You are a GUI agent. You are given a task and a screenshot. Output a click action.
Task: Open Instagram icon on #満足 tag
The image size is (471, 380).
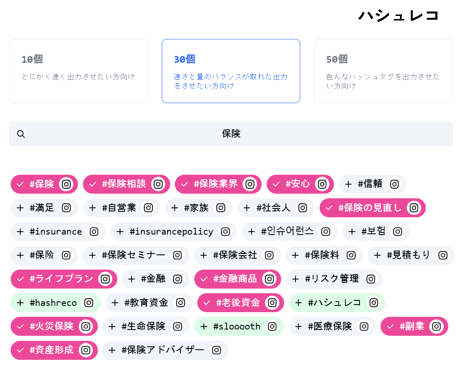66,208
